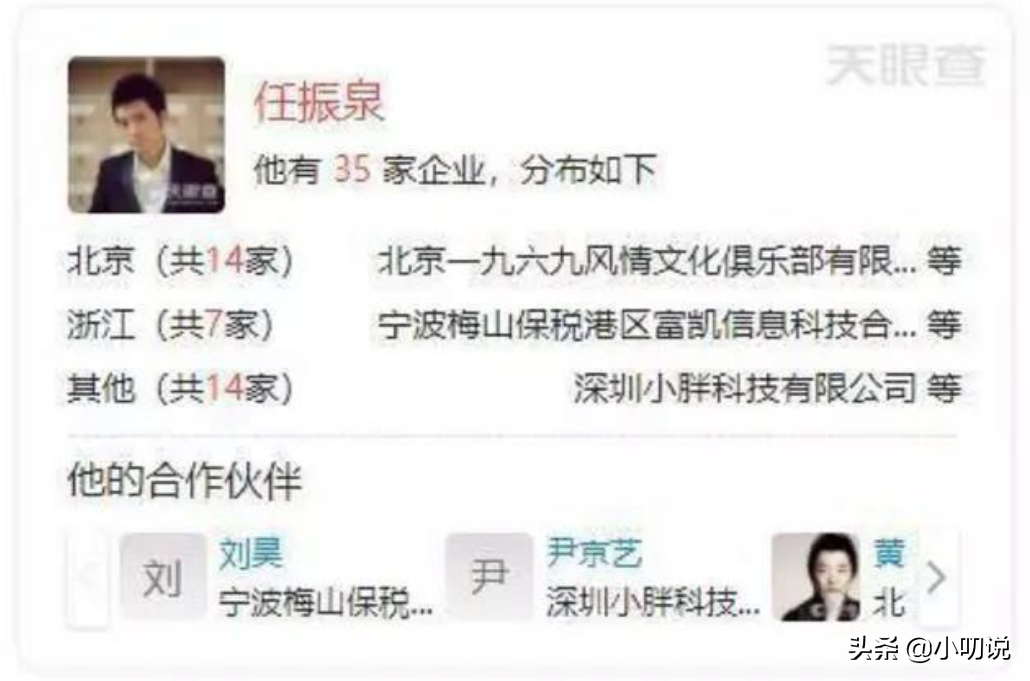The width and height of the screenshot is (1030, 681).
Task: Open 深圳小胖科技 company under 尹京艺
Action: pyautogui.click(x=653, y=603)
